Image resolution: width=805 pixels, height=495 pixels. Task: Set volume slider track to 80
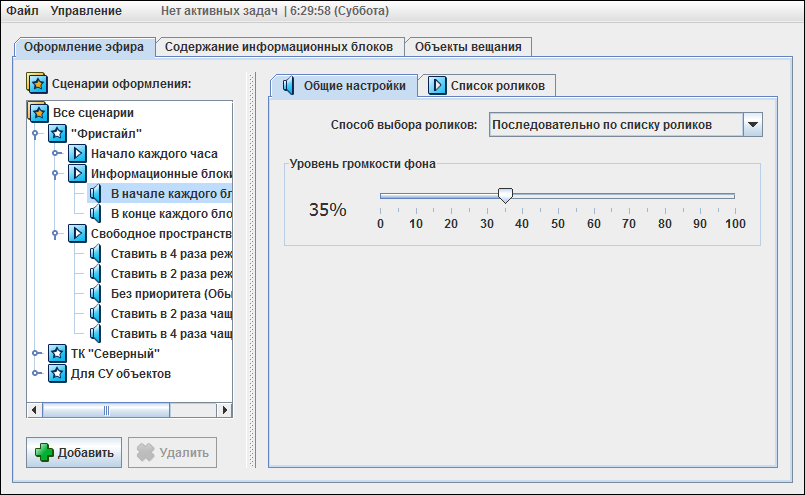click(664, 196)
